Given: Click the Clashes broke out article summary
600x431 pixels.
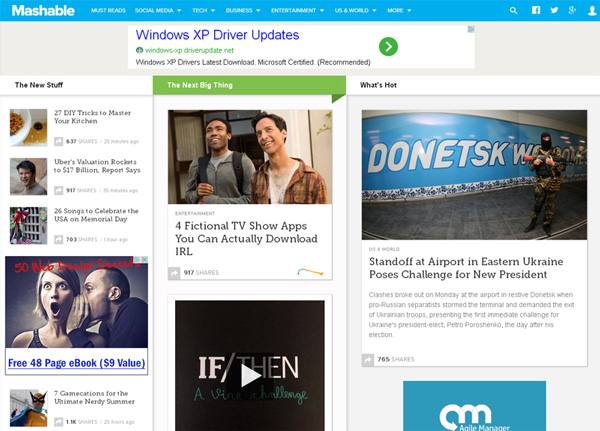Looking at the screenshot, I should coord(471,315).
